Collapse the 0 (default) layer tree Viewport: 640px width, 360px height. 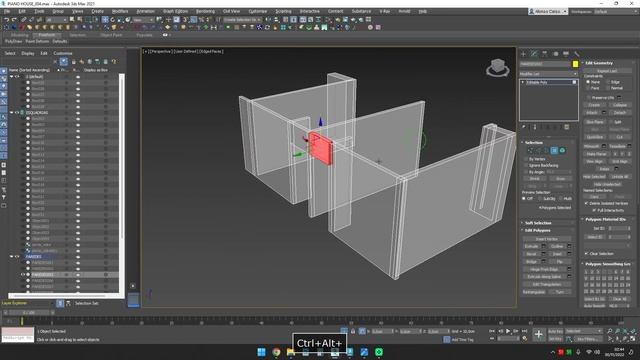(11, 76)
